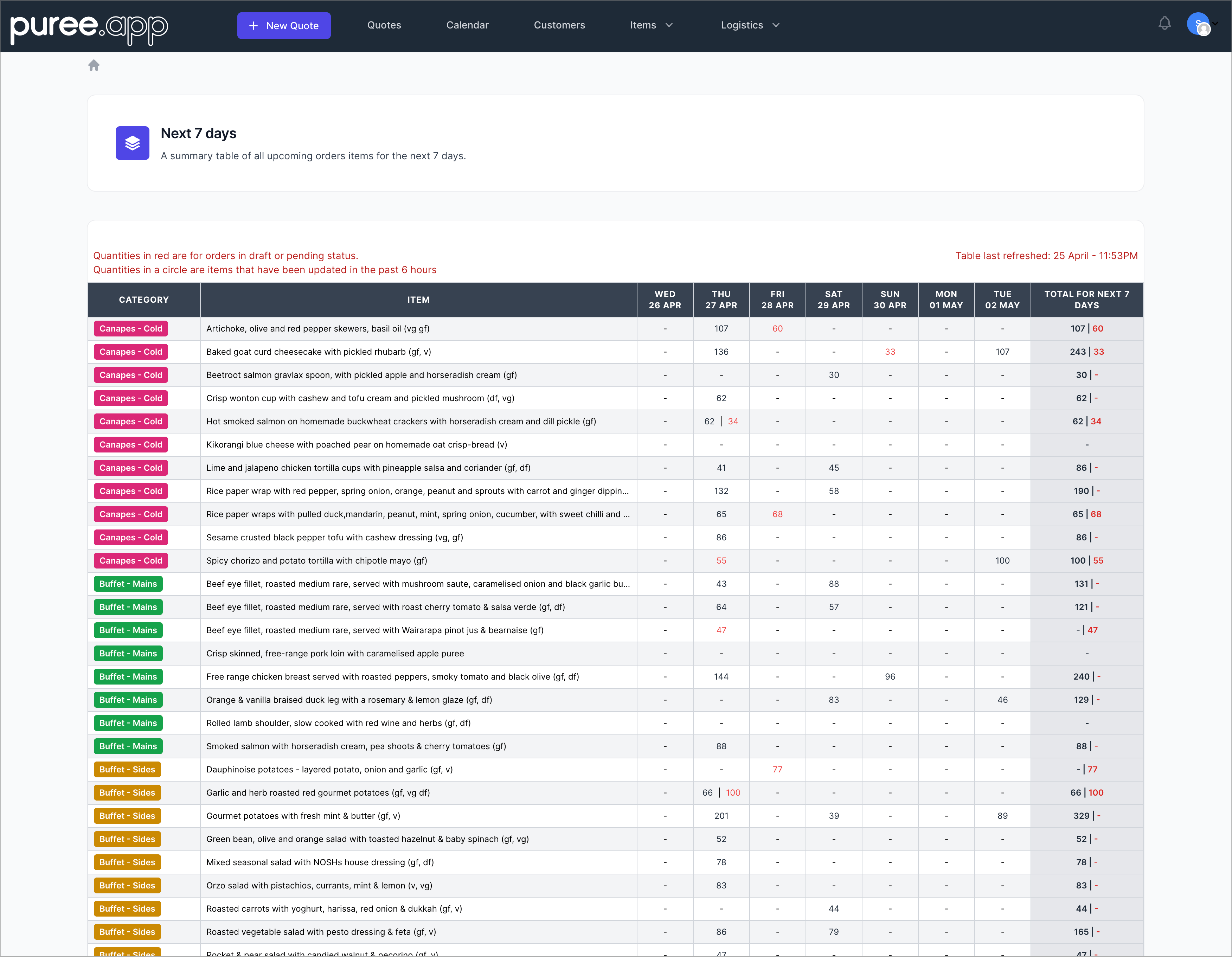Click Green bean, olive and orange salad item

click(x=367, y=839)
